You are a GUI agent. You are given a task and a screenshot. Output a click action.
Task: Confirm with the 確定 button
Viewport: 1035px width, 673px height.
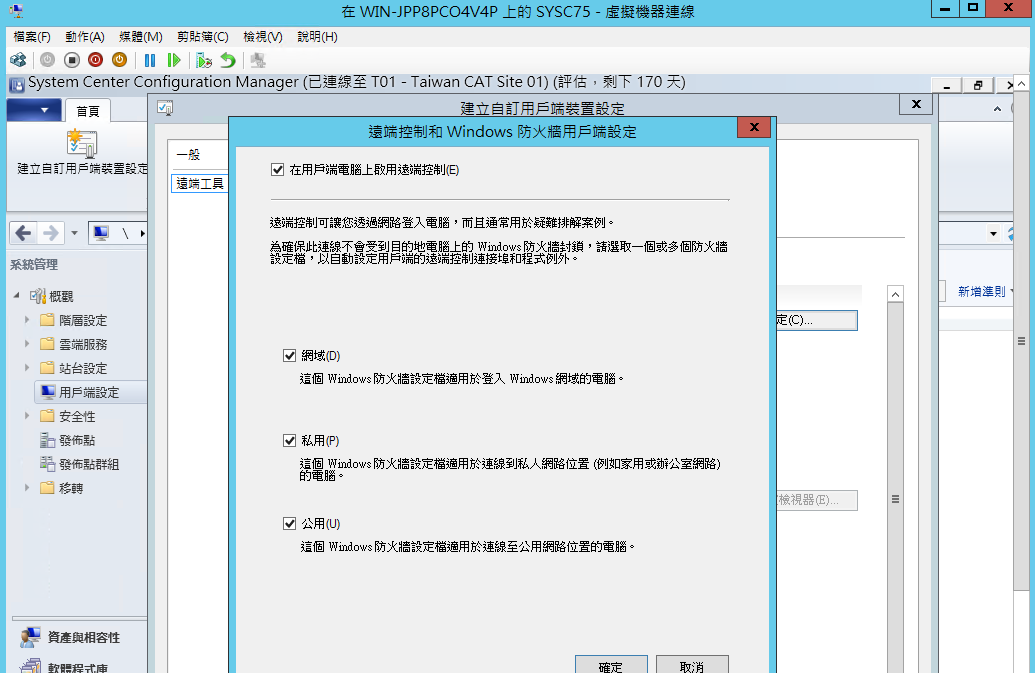tap(611, 665)
